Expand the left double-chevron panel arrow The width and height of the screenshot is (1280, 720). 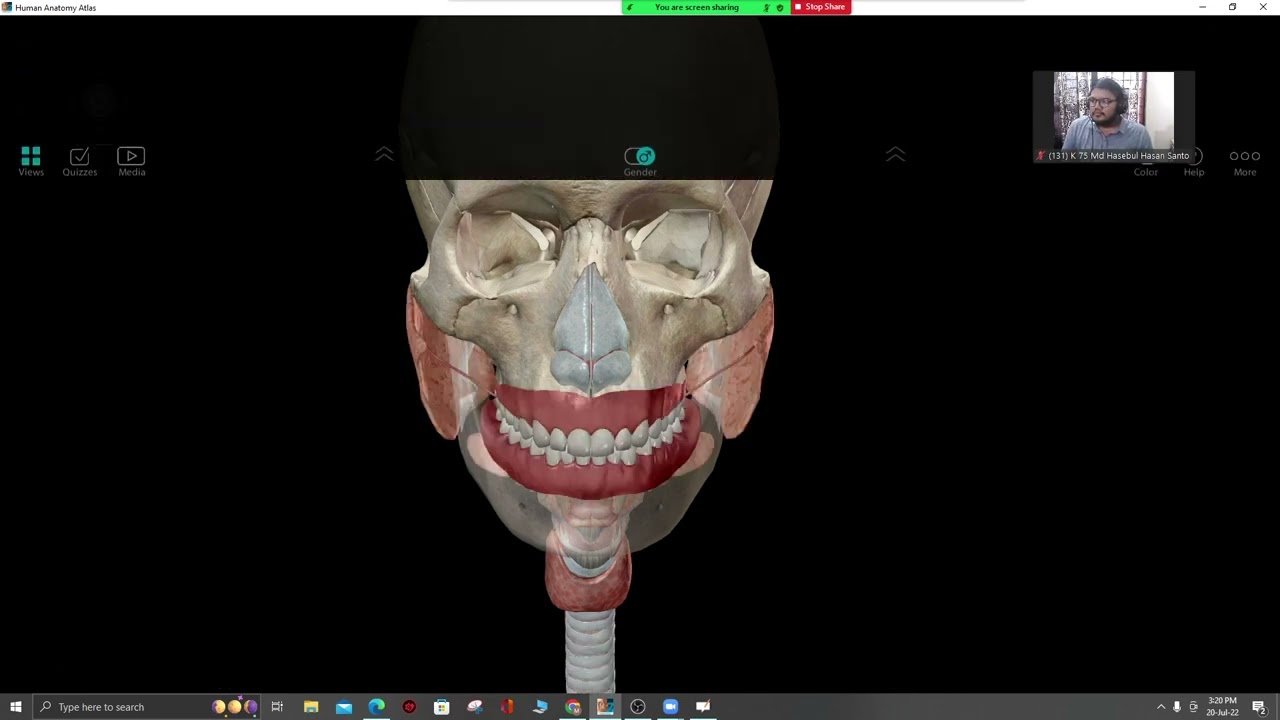[x=384, y=153]
